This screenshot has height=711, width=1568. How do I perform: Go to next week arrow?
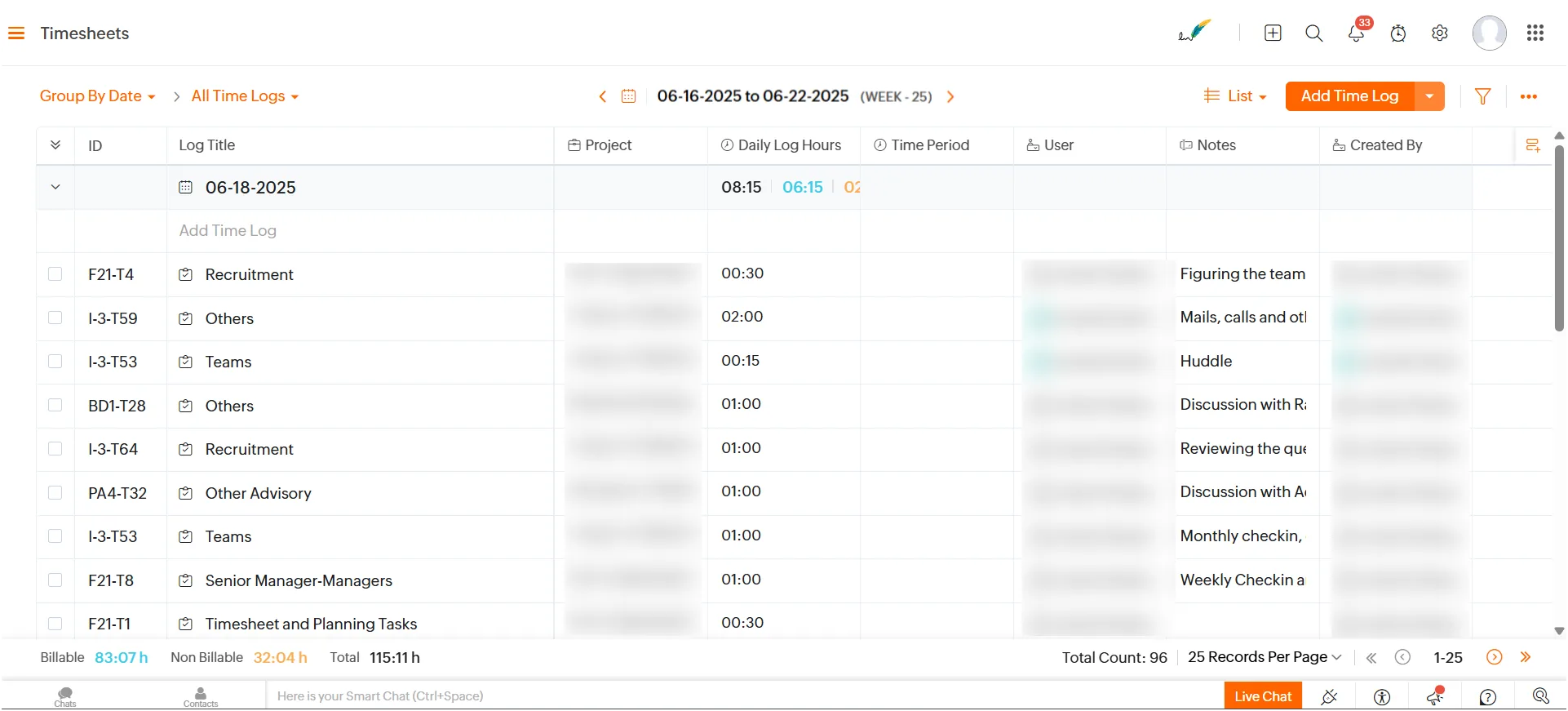(x=950, y=96)
